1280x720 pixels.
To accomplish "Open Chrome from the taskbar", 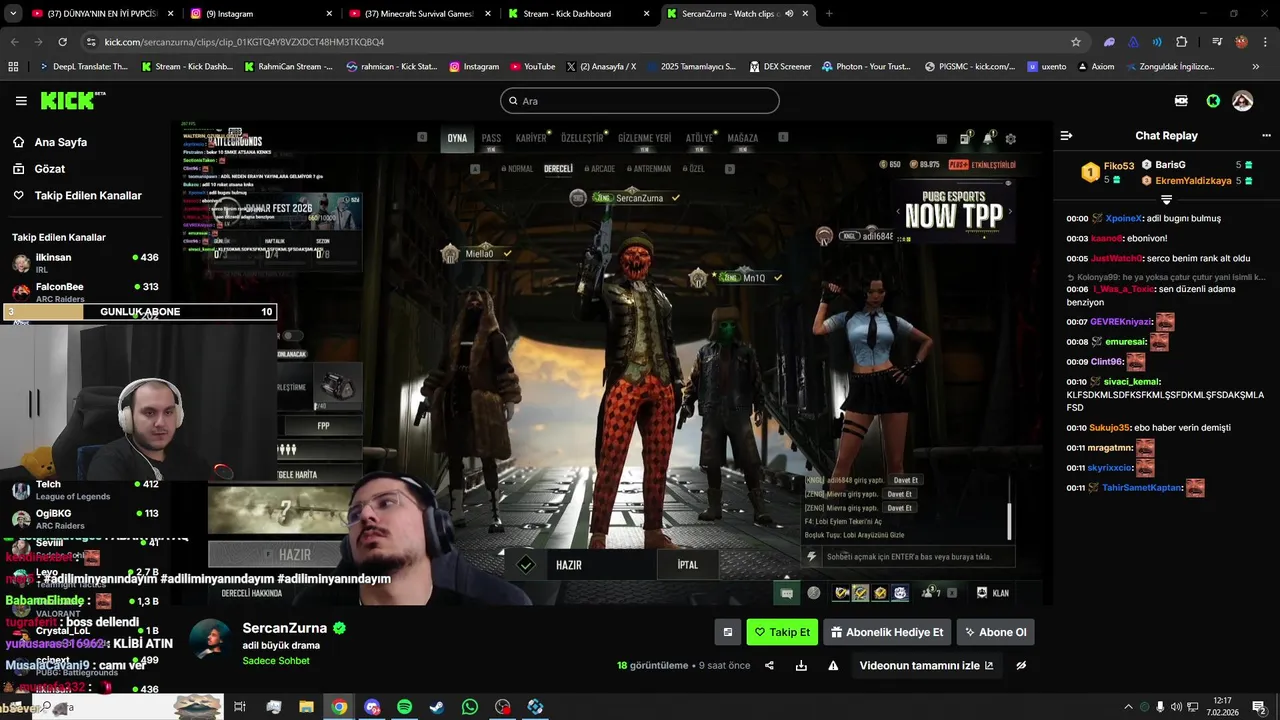I will coord(339,707).
